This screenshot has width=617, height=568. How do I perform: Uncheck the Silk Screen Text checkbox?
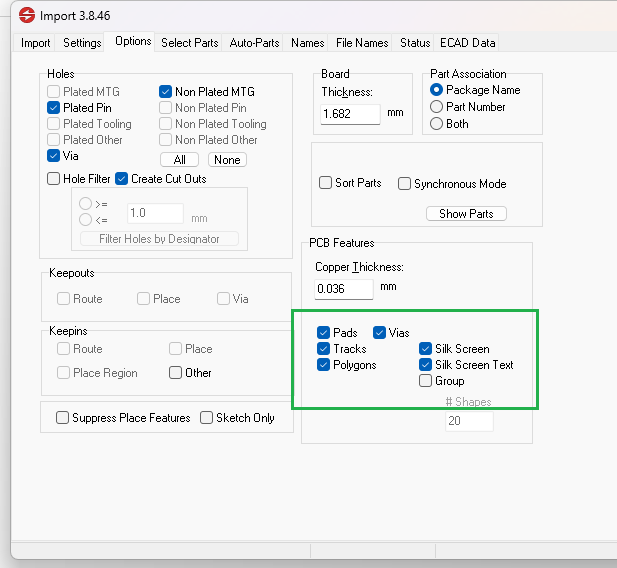(x=426, y=365)
